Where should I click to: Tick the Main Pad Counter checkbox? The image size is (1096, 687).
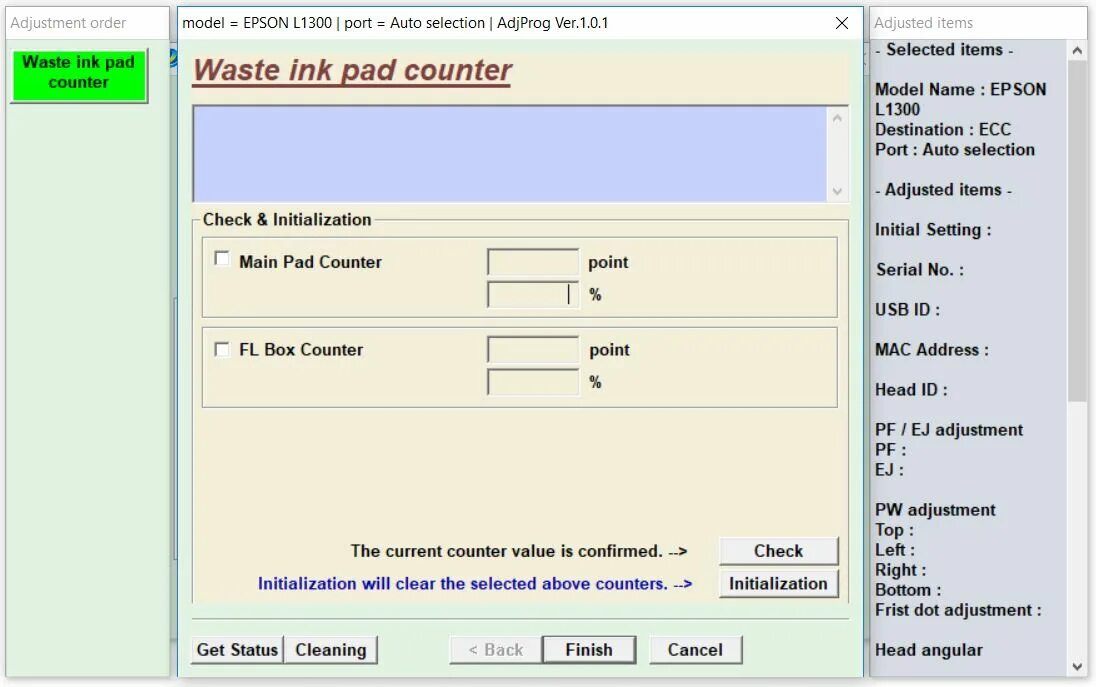coord(222,259)
